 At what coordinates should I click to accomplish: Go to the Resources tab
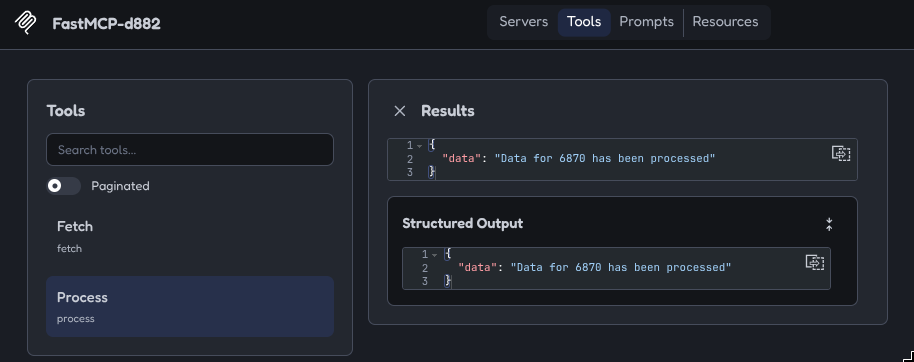point(725,22)
